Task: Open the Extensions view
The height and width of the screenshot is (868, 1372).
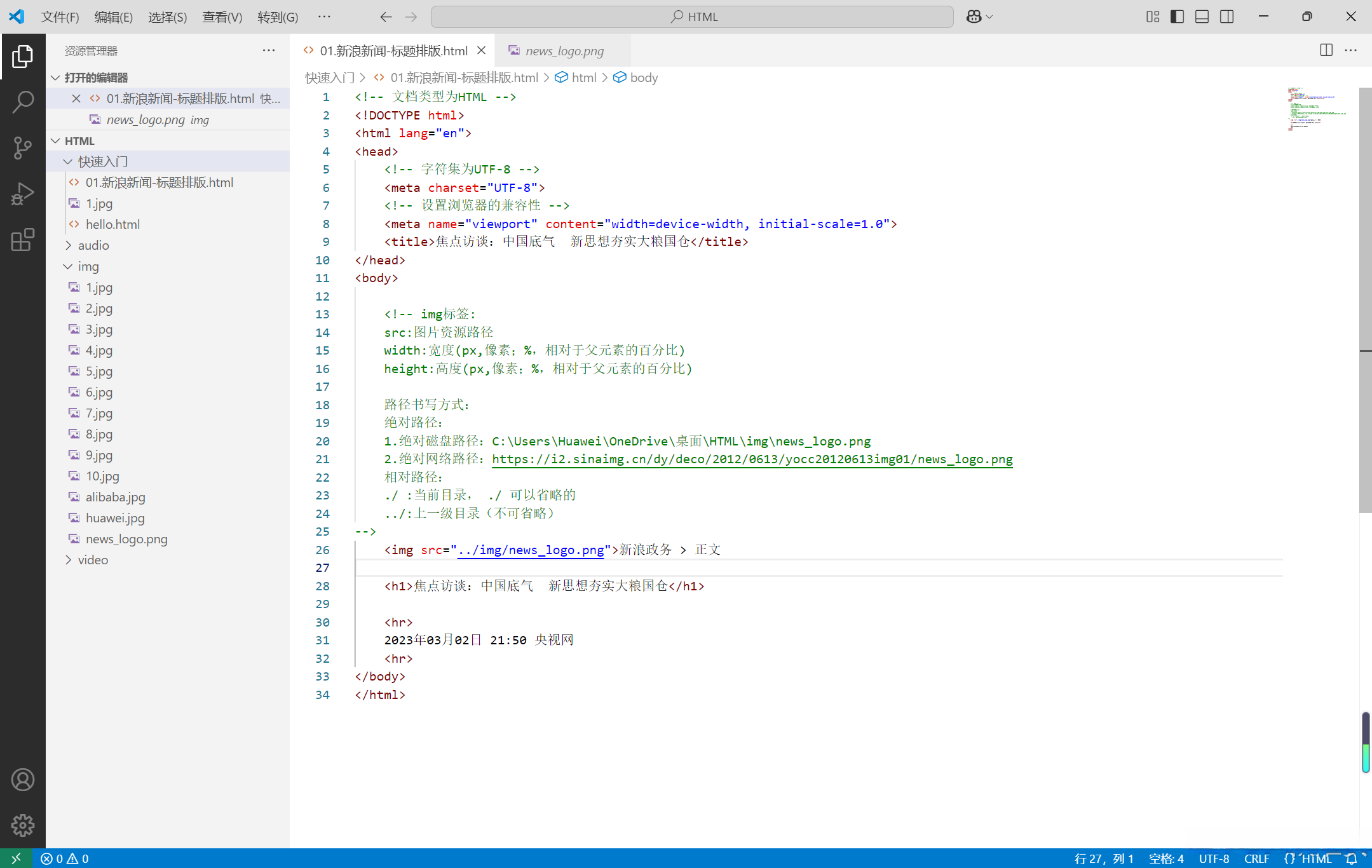Action: click(x=23, y=240)
